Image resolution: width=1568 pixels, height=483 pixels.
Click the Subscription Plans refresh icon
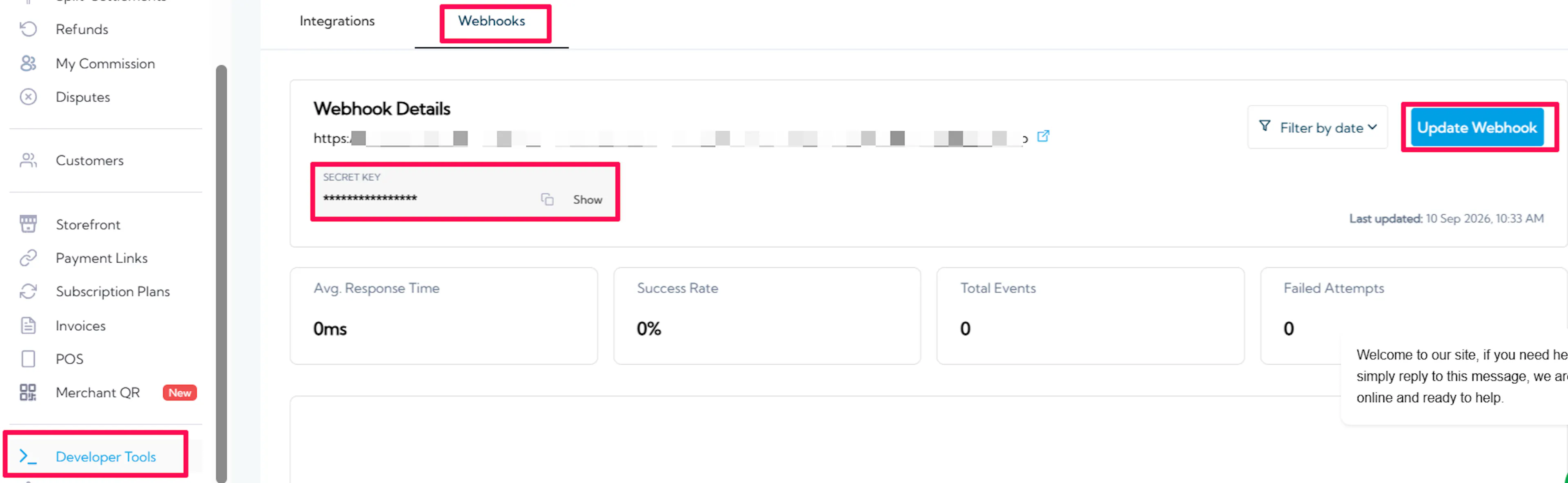(x=28, y=292)
